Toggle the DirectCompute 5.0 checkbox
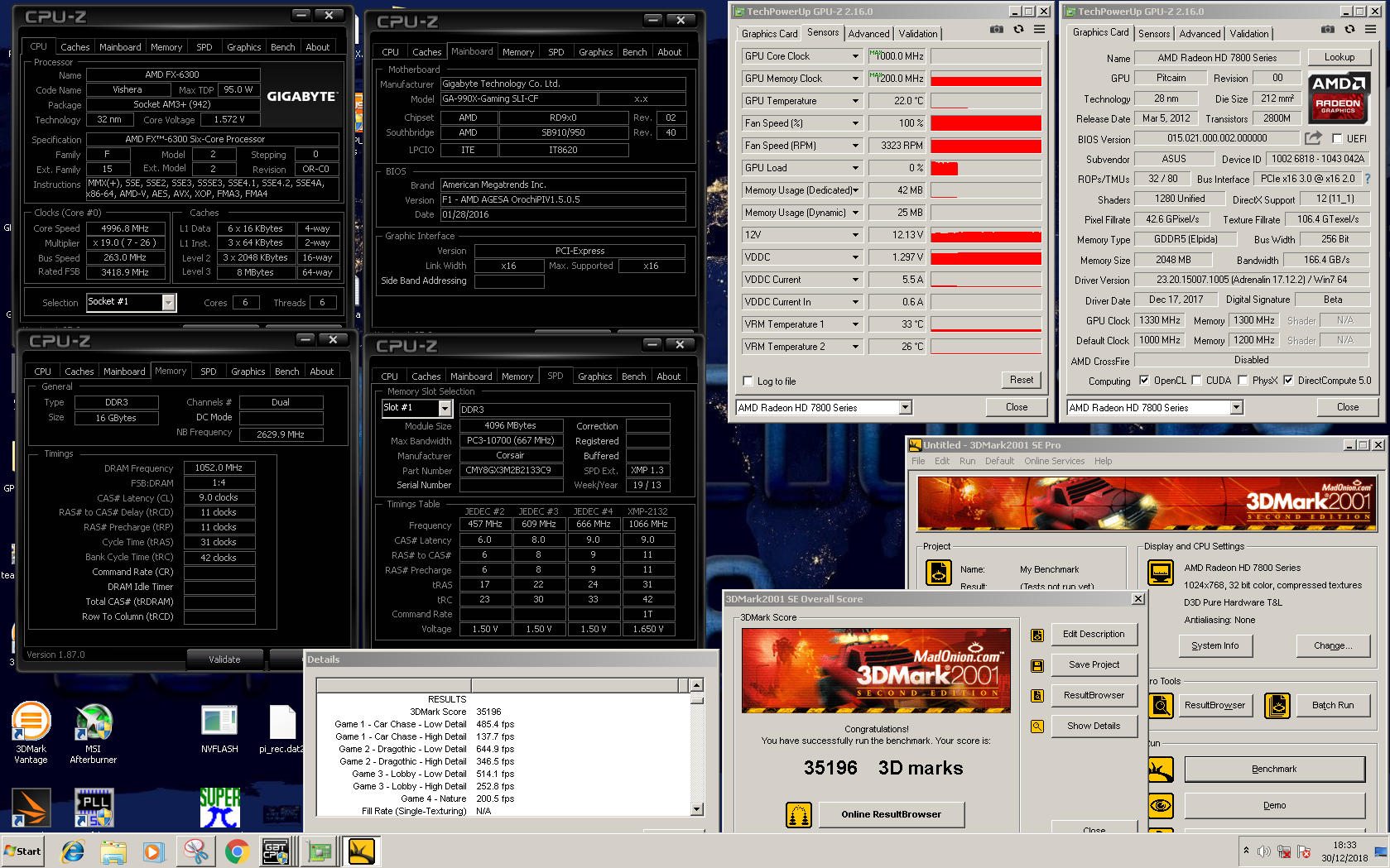The image size is (1390, 868). (1288, 381)
